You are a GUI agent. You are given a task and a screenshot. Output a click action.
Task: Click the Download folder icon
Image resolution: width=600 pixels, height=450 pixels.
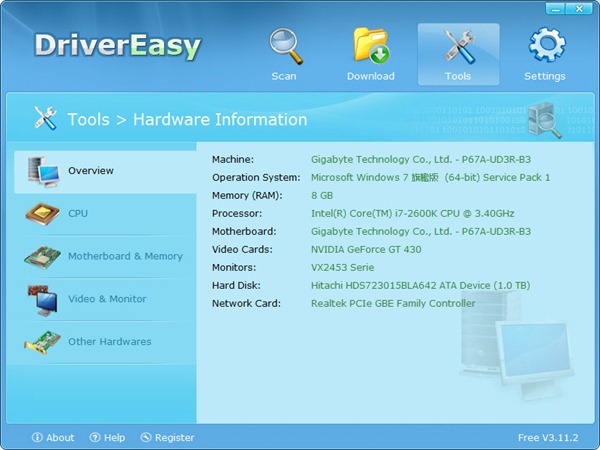[371, 46]
